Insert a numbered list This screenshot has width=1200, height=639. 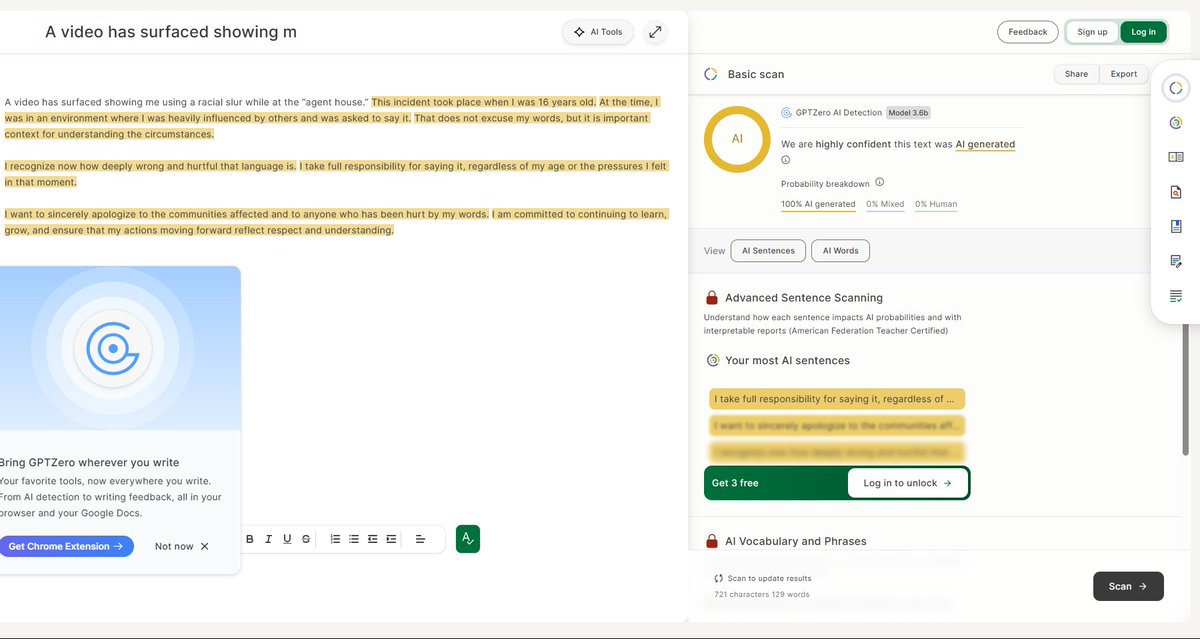click(335, 539)
